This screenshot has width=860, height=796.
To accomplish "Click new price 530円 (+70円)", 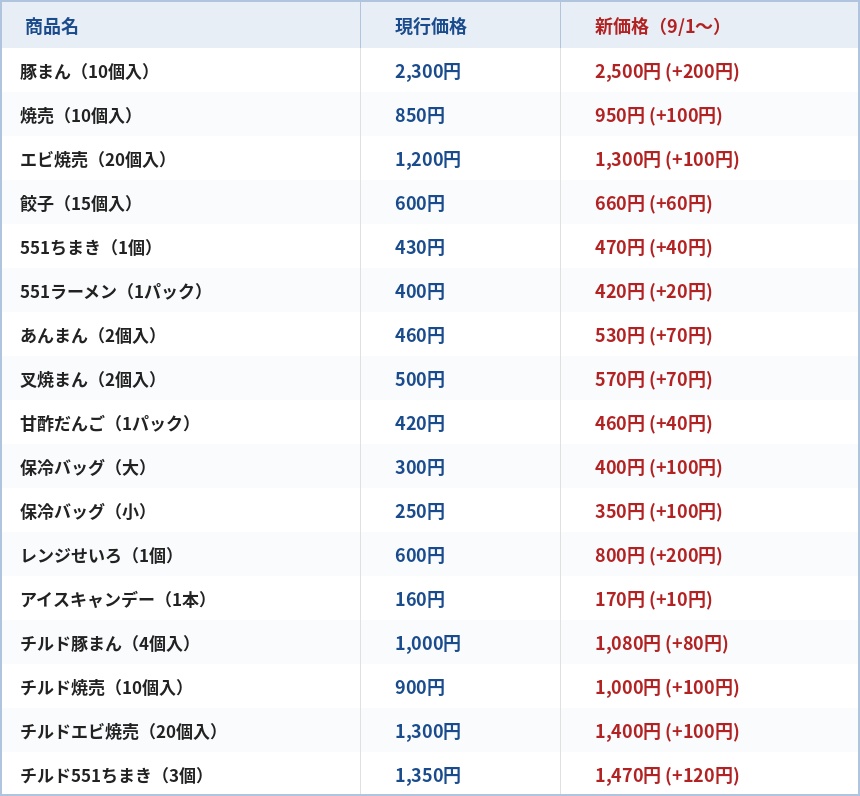I will [653, 335].
